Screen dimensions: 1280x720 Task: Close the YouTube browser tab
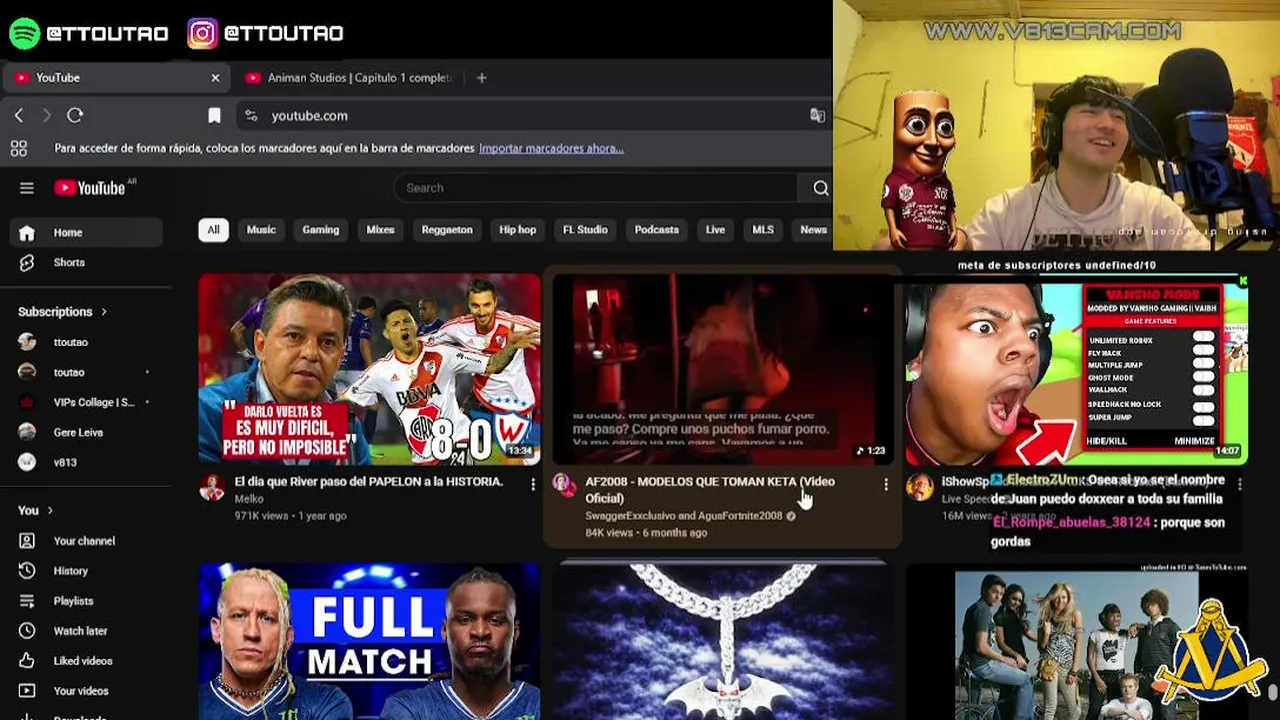(x=215, y=78)
